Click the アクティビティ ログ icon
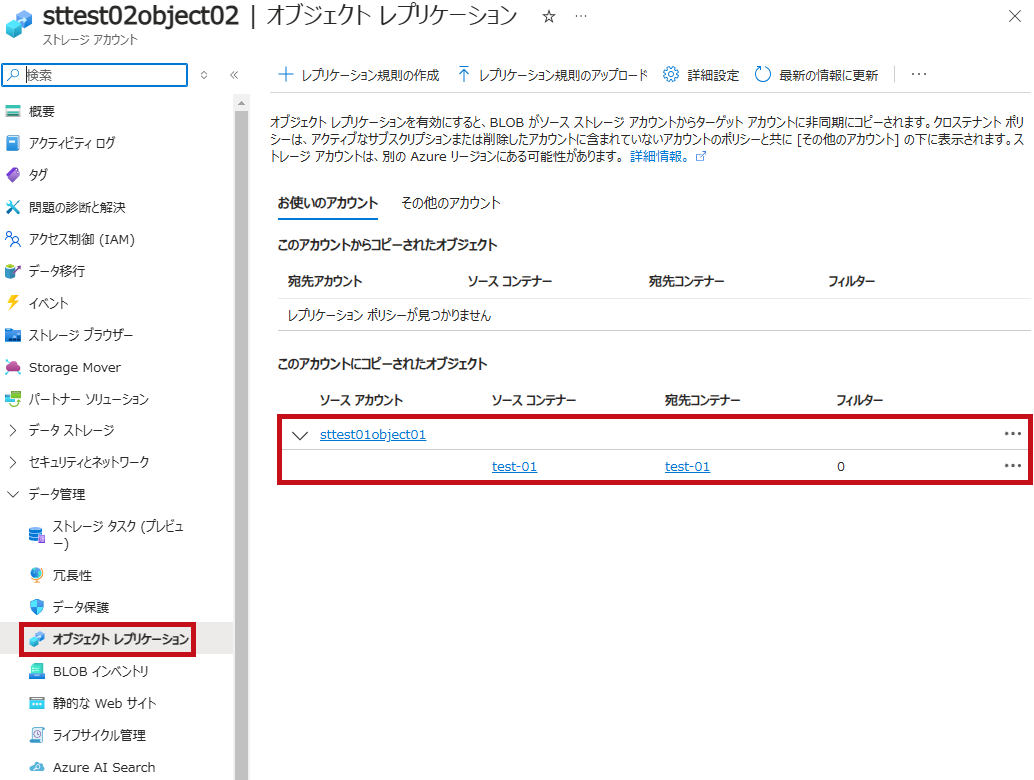Viewport: 1034px width, 780px height. (x=13, y=143)
